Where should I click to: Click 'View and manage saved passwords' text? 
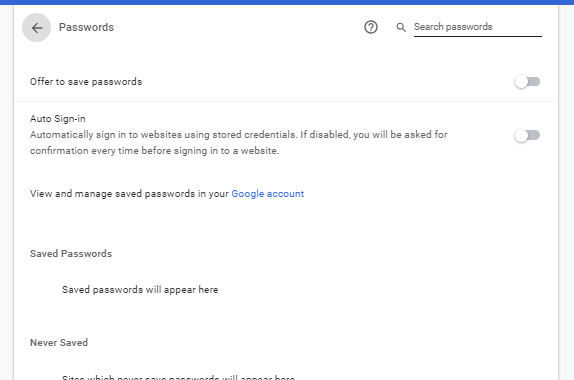point(129,194)
